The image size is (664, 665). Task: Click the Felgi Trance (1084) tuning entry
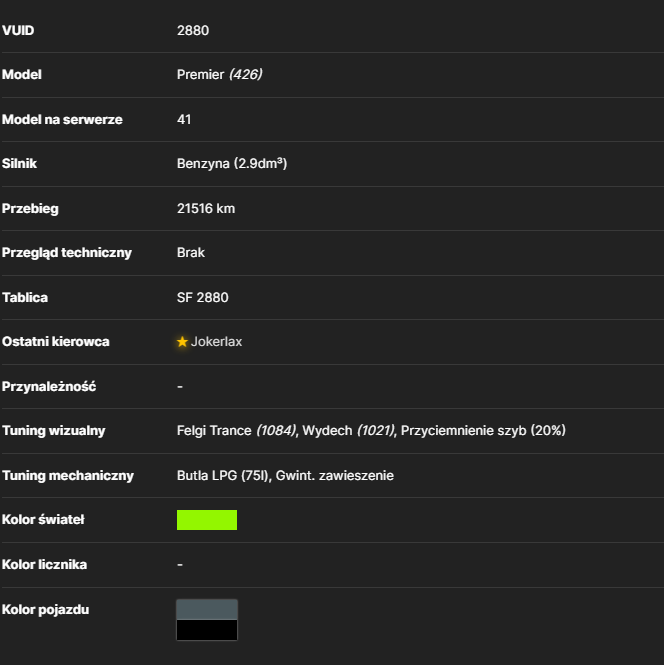[x=237, y=431]
